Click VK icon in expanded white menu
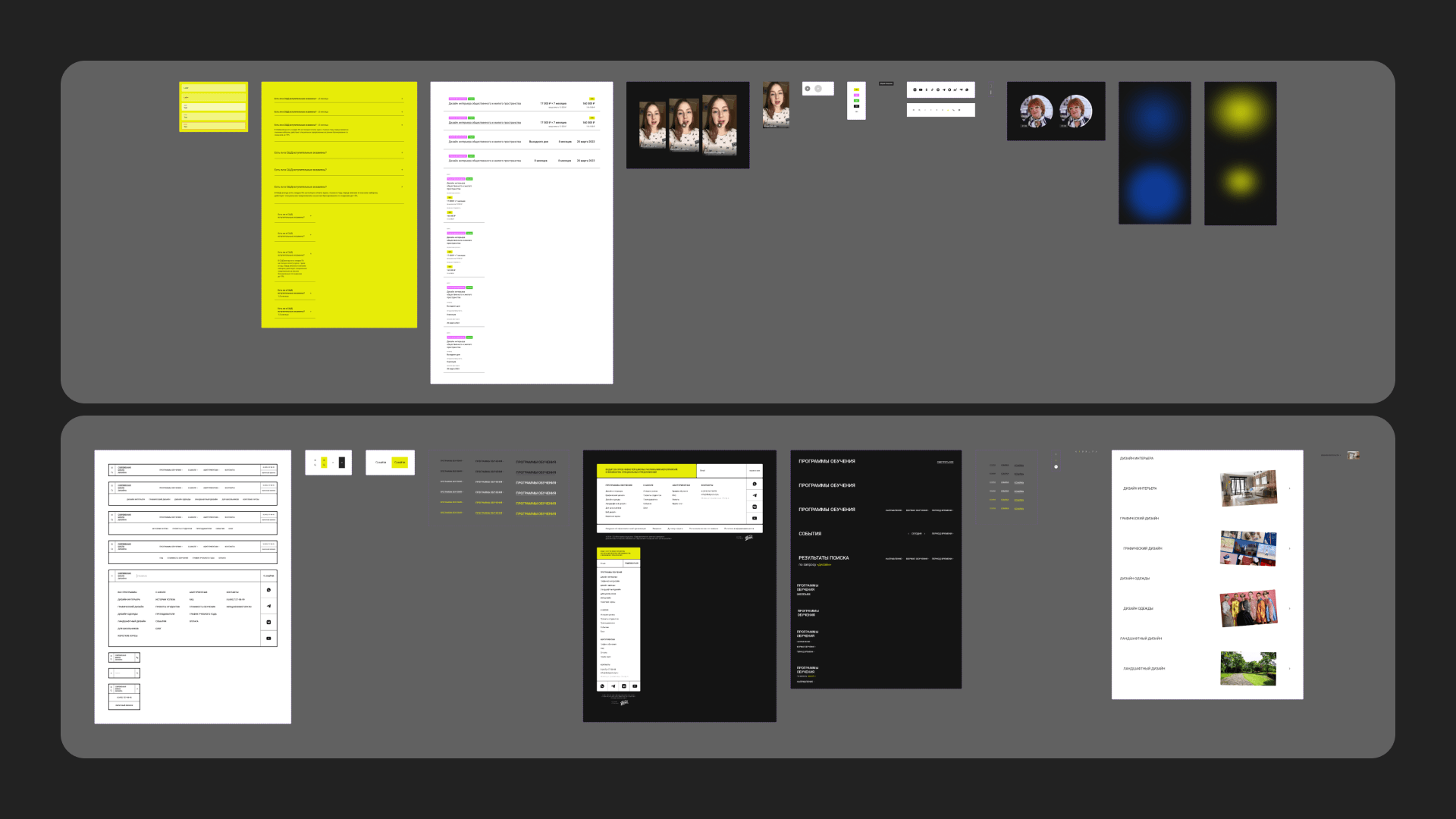The width and height of the screenshot is (1456, 819). [268, 622]
